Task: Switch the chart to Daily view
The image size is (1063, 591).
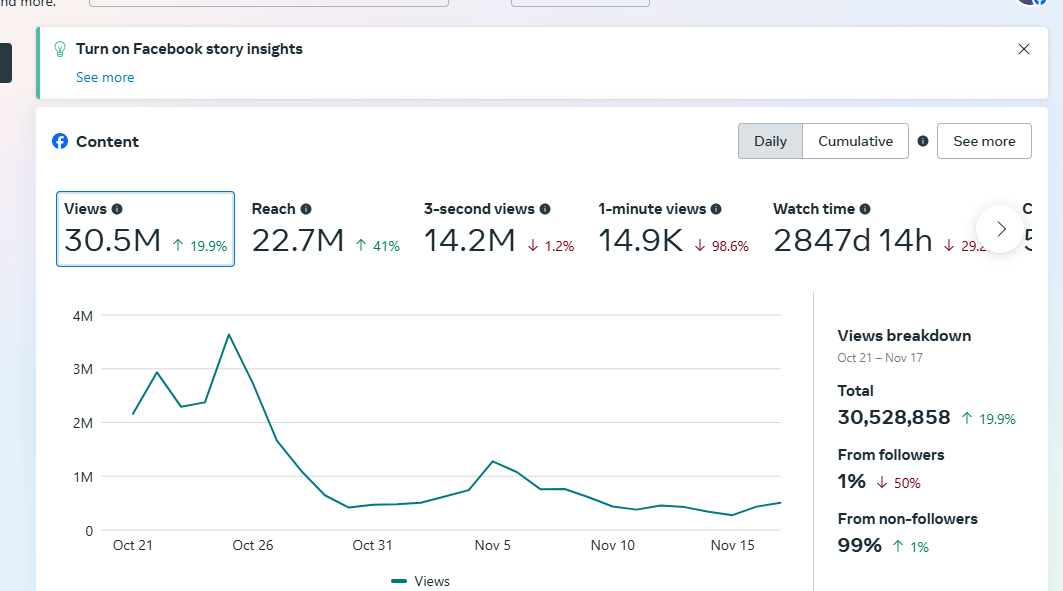Action: tap(770, 141)
